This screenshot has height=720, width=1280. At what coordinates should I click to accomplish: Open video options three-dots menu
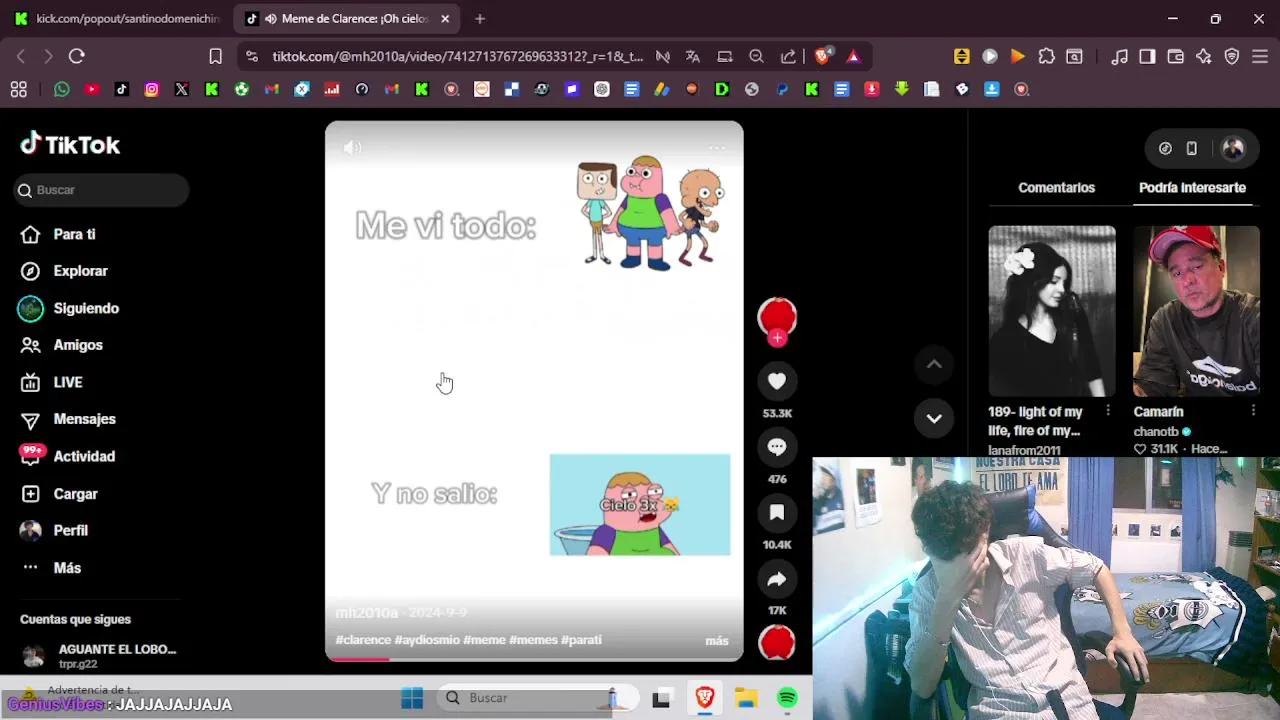pos(716,148)
